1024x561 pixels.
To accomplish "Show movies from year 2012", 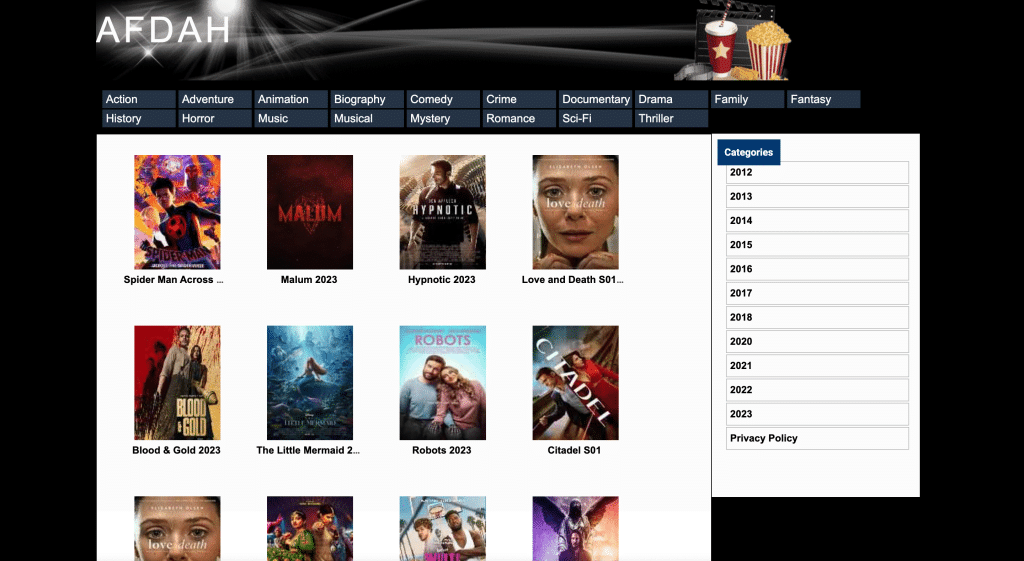I will point(817,172).
